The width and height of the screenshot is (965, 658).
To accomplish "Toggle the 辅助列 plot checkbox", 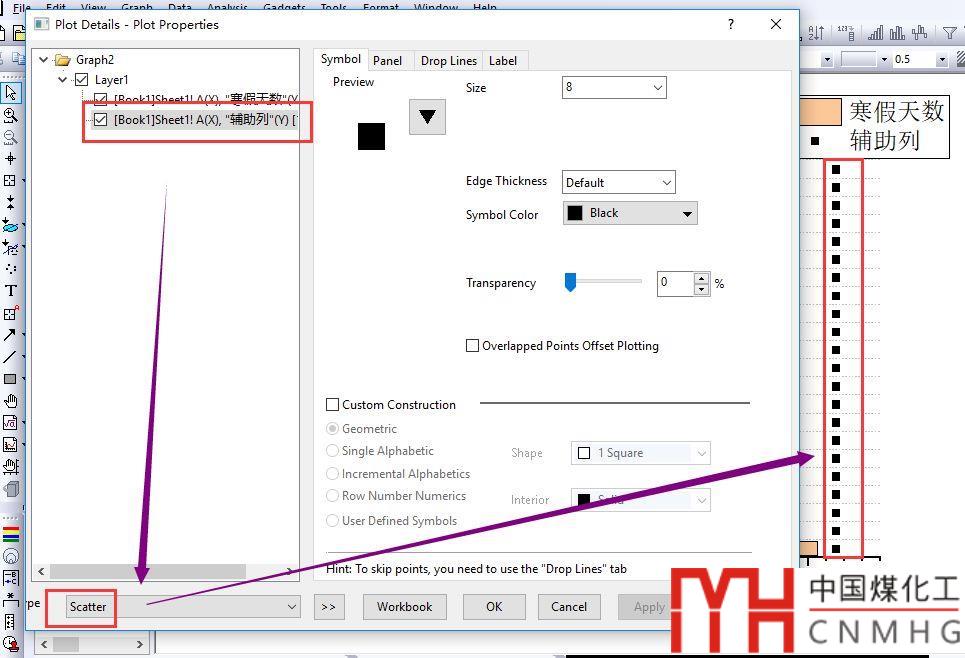I will point(100,119).
